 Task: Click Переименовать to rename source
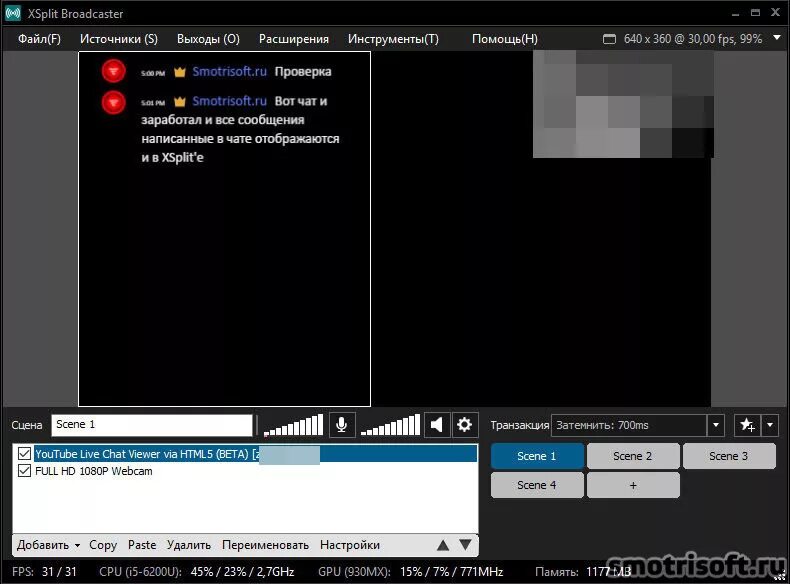pyautogui.click(x=265, y=545)
